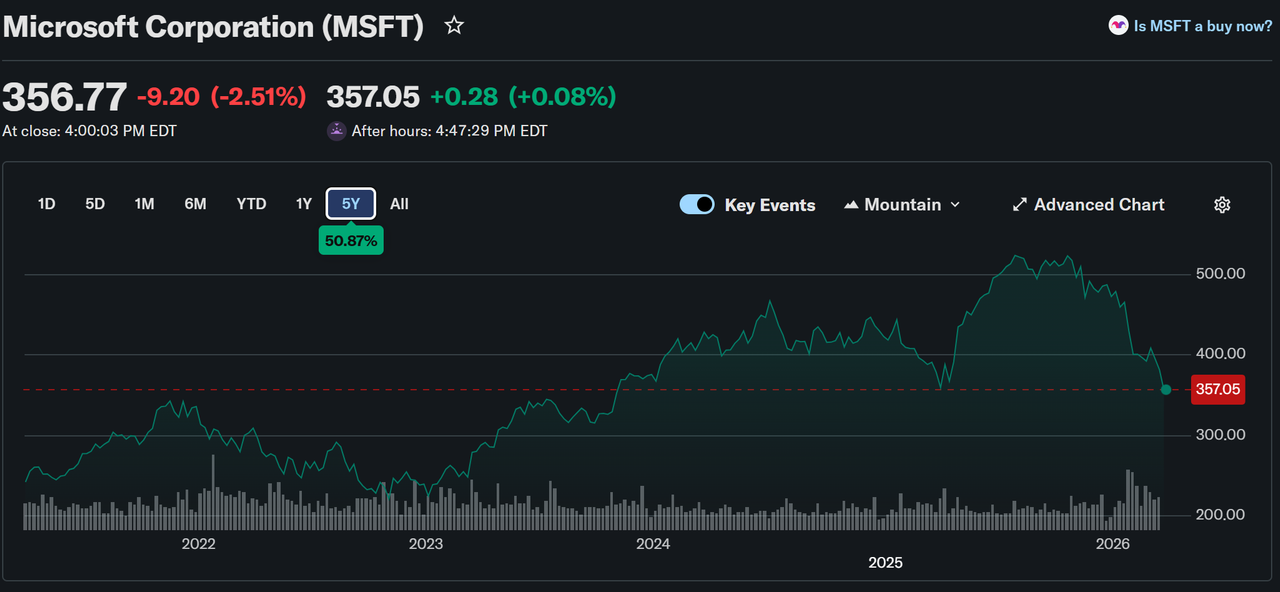Viewport: 1280px width, 592px height.
Task: Toggle the Key Events switch off
Action: [x=697, y=204]
